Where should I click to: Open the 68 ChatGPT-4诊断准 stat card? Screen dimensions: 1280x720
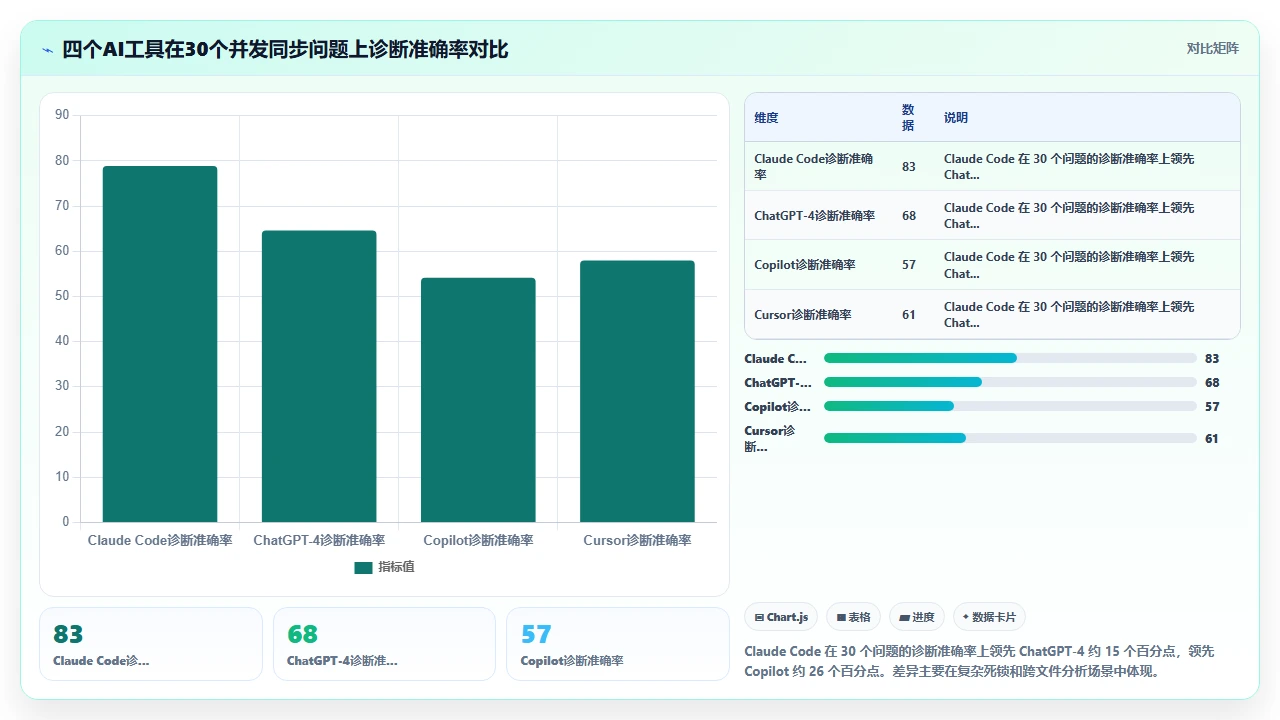384,644
